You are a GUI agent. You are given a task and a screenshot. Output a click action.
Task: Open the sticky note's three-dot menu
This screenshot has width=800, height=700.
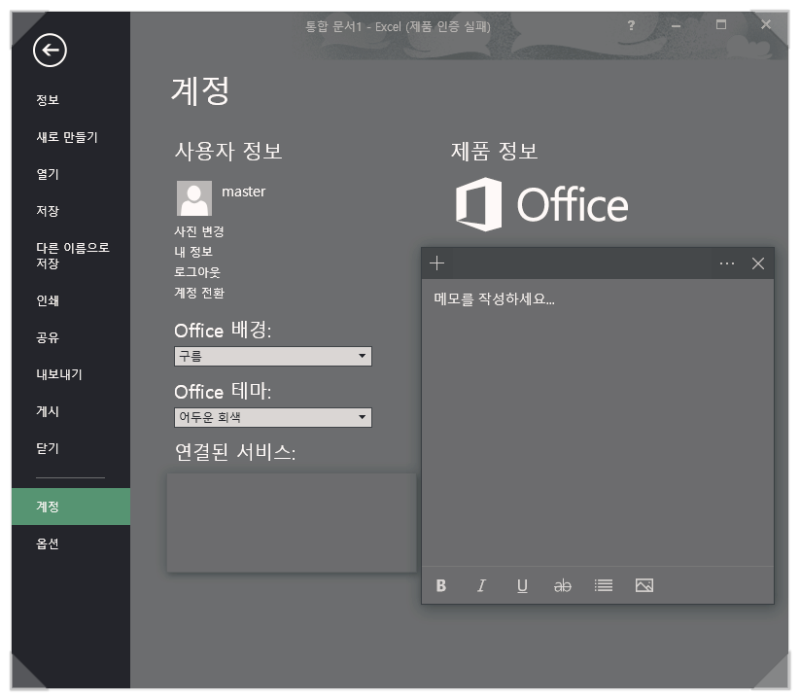[x=727, y=264]
